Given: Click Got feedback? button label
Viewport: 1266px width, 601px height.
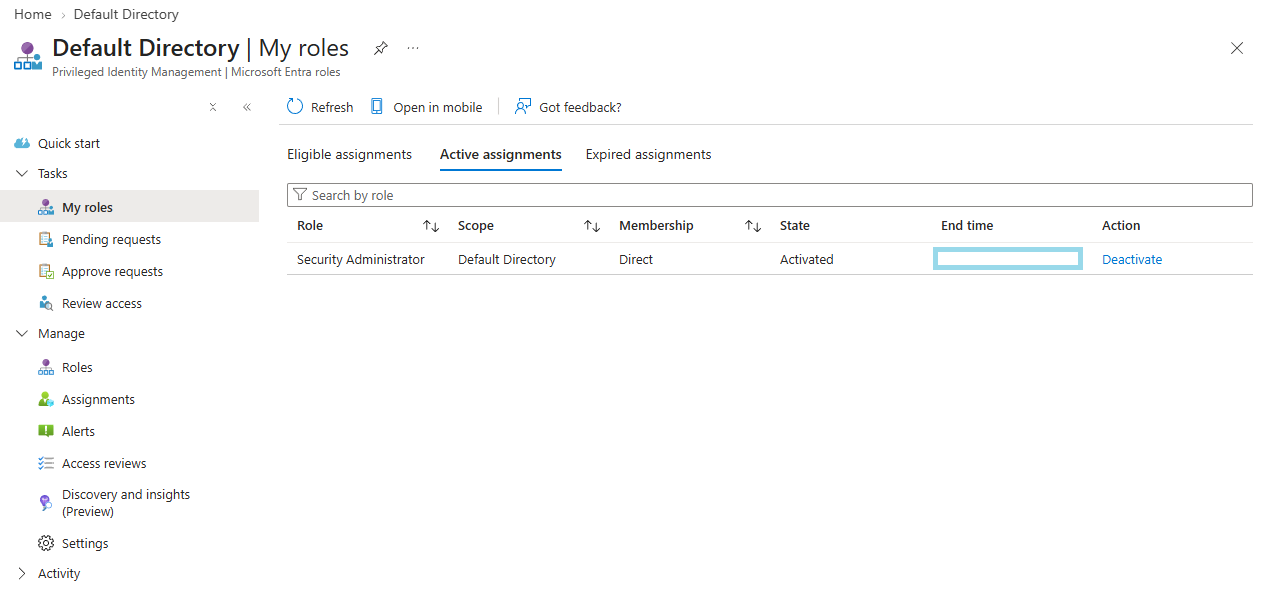Looking at the screenshot, I should click(x=580, y=107).
